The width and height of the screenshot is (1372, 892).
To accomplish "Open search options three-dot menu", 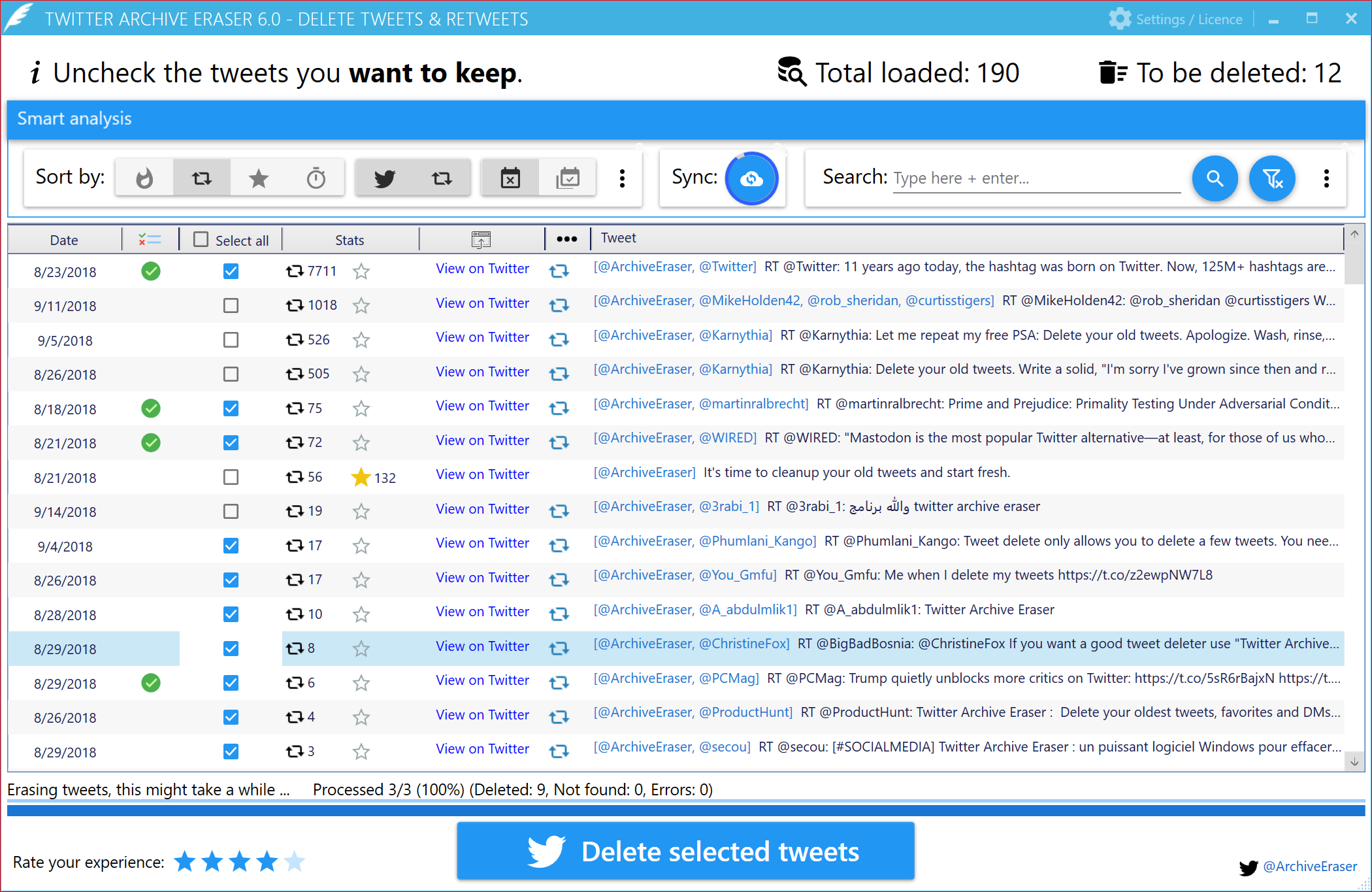I will (1326, 178).
